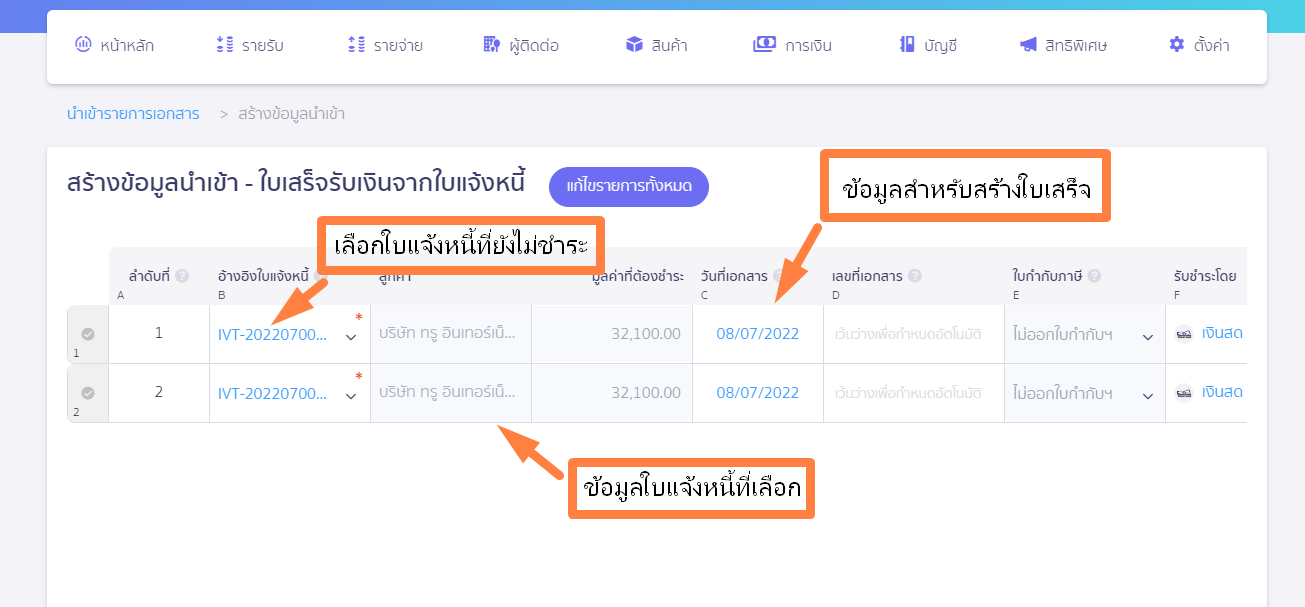Click customer name cell in row 2
This screenshot has width=1305, height=607.
(451, 393)
